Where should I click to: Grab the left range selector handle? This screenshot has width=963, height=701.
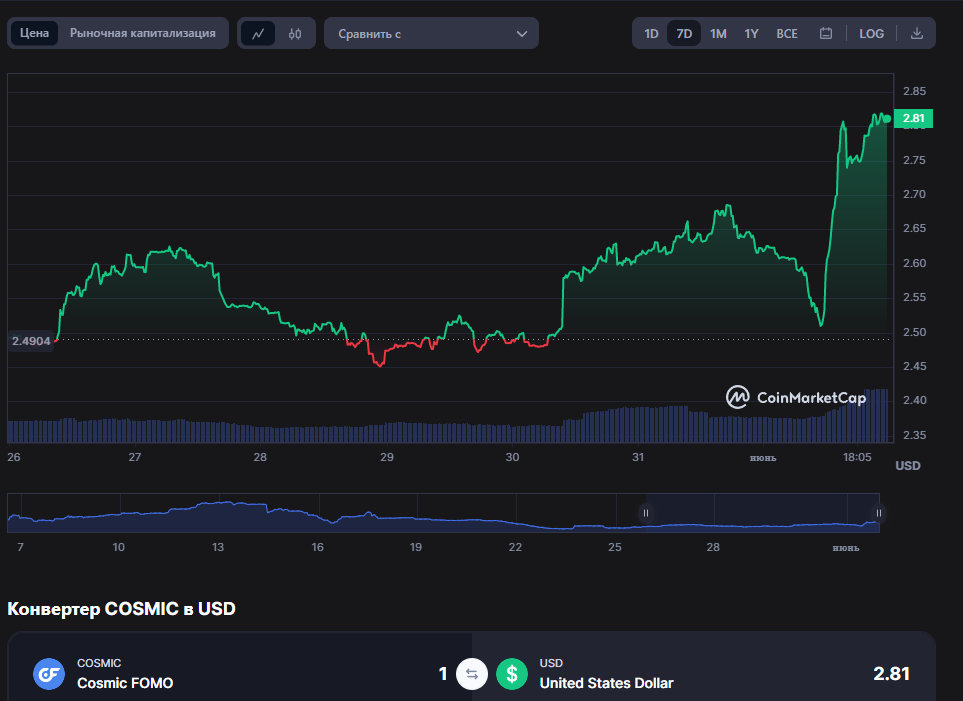tap(645, 513)
